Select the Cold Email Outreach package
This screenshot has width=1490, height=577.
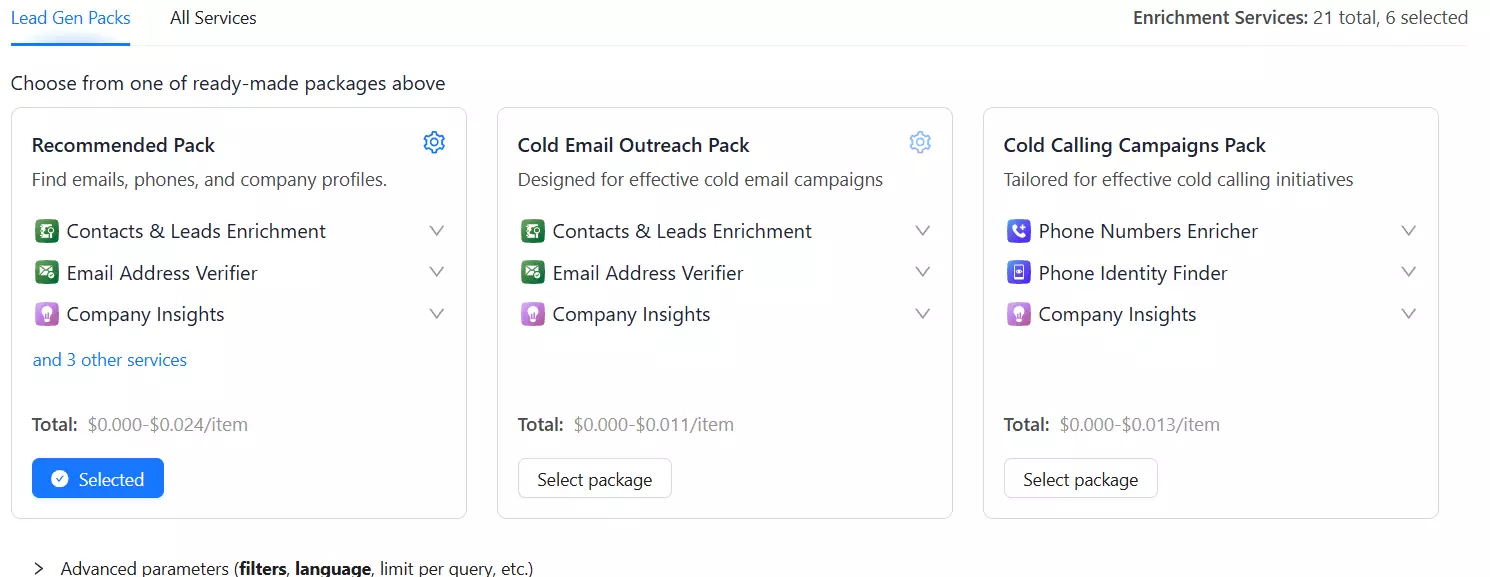click(594, 478)
